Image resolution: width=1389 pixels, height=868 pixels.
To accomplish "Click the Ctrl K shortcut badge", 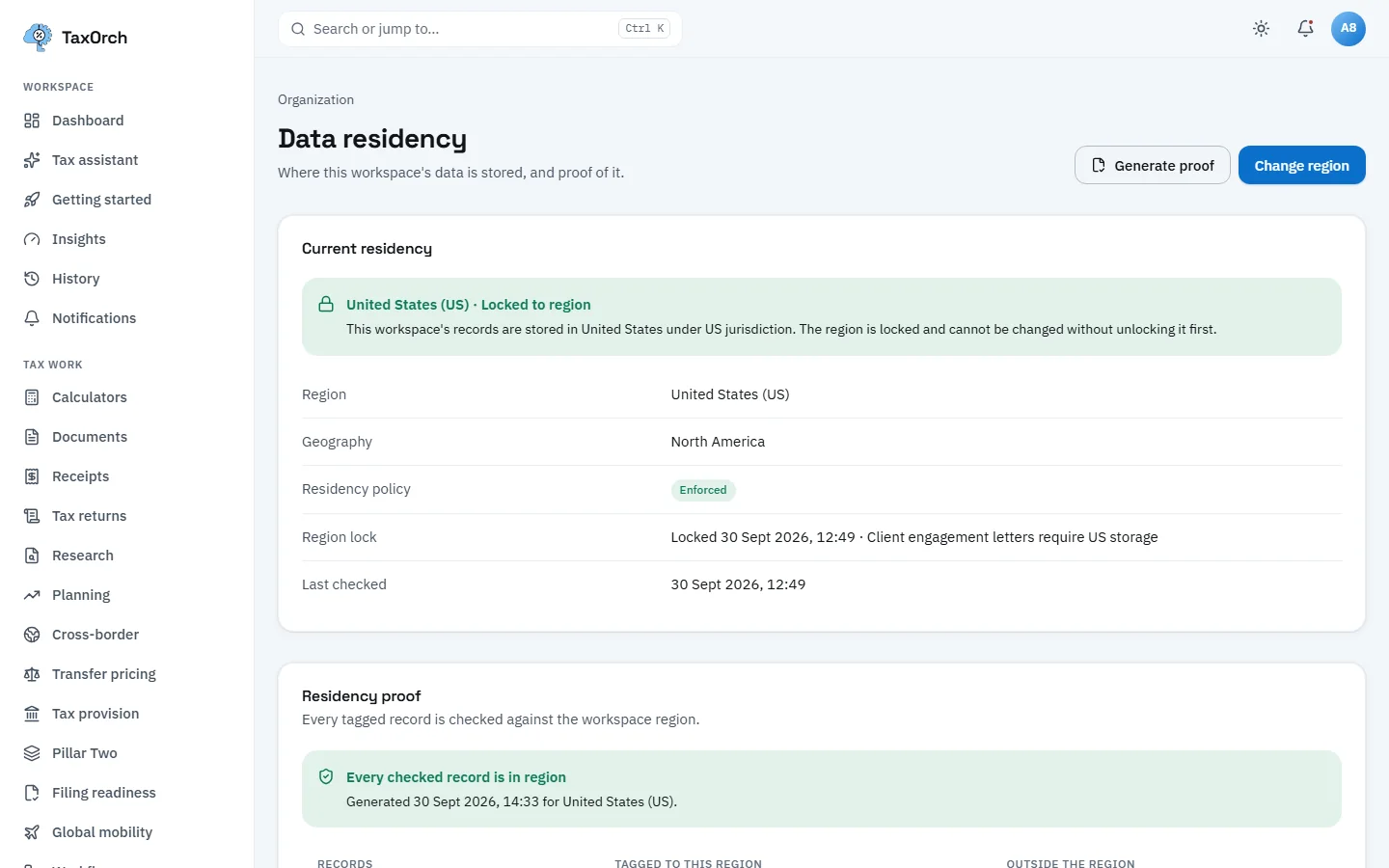I will 644,29.
